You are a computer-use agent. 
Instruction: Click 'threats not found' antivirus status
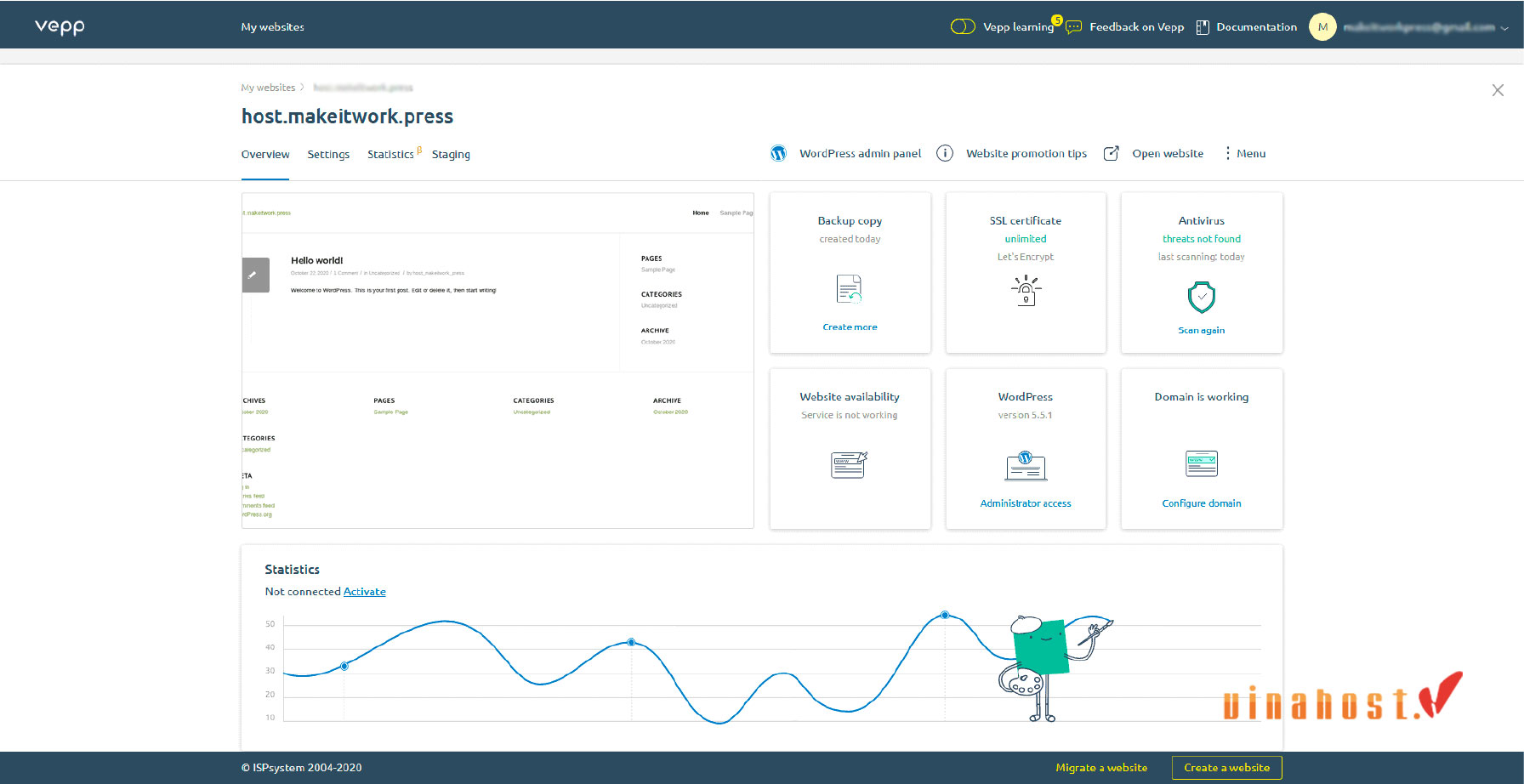point(1201,239)
